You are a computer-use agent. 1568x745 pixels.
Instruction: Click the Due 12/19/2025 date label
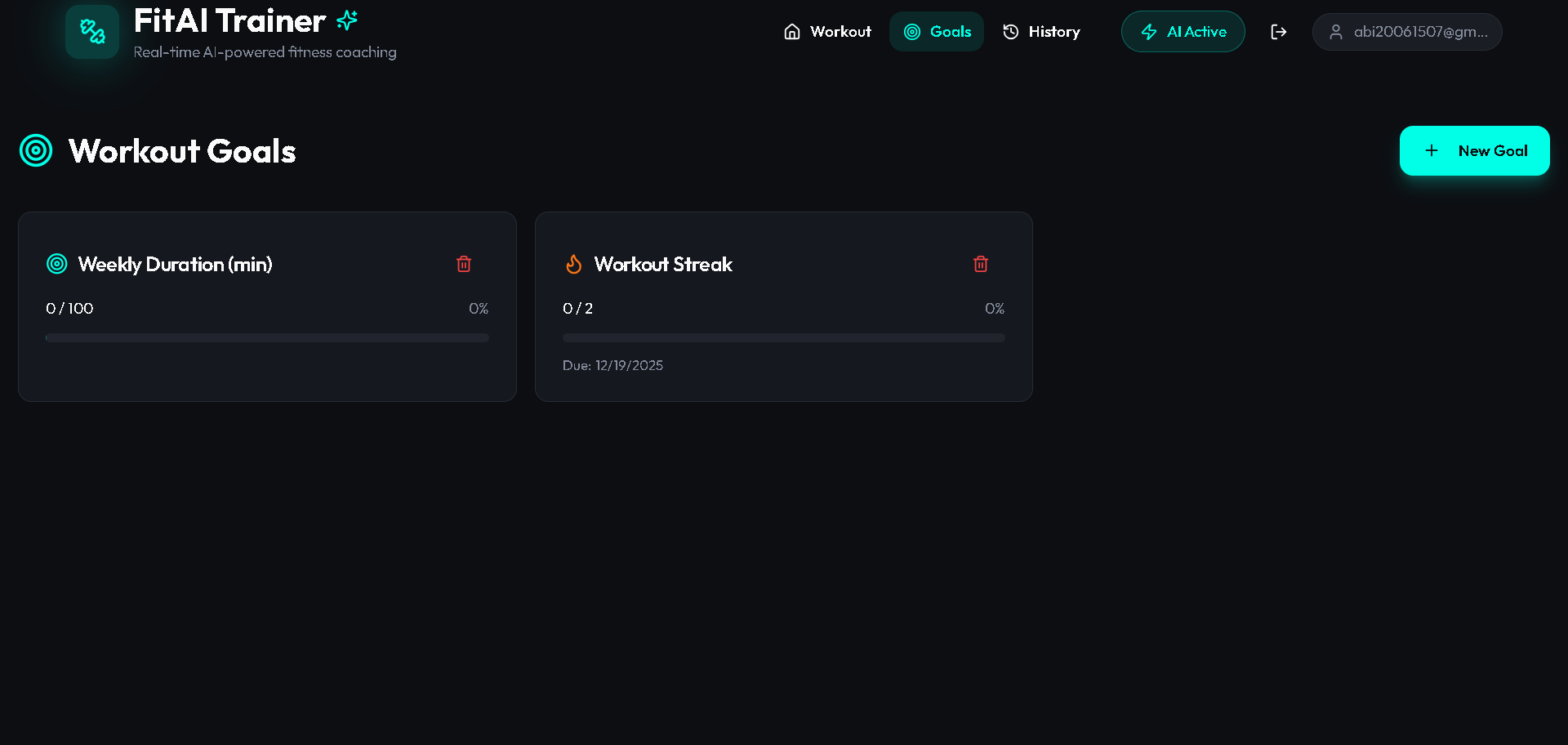point(612,365)
